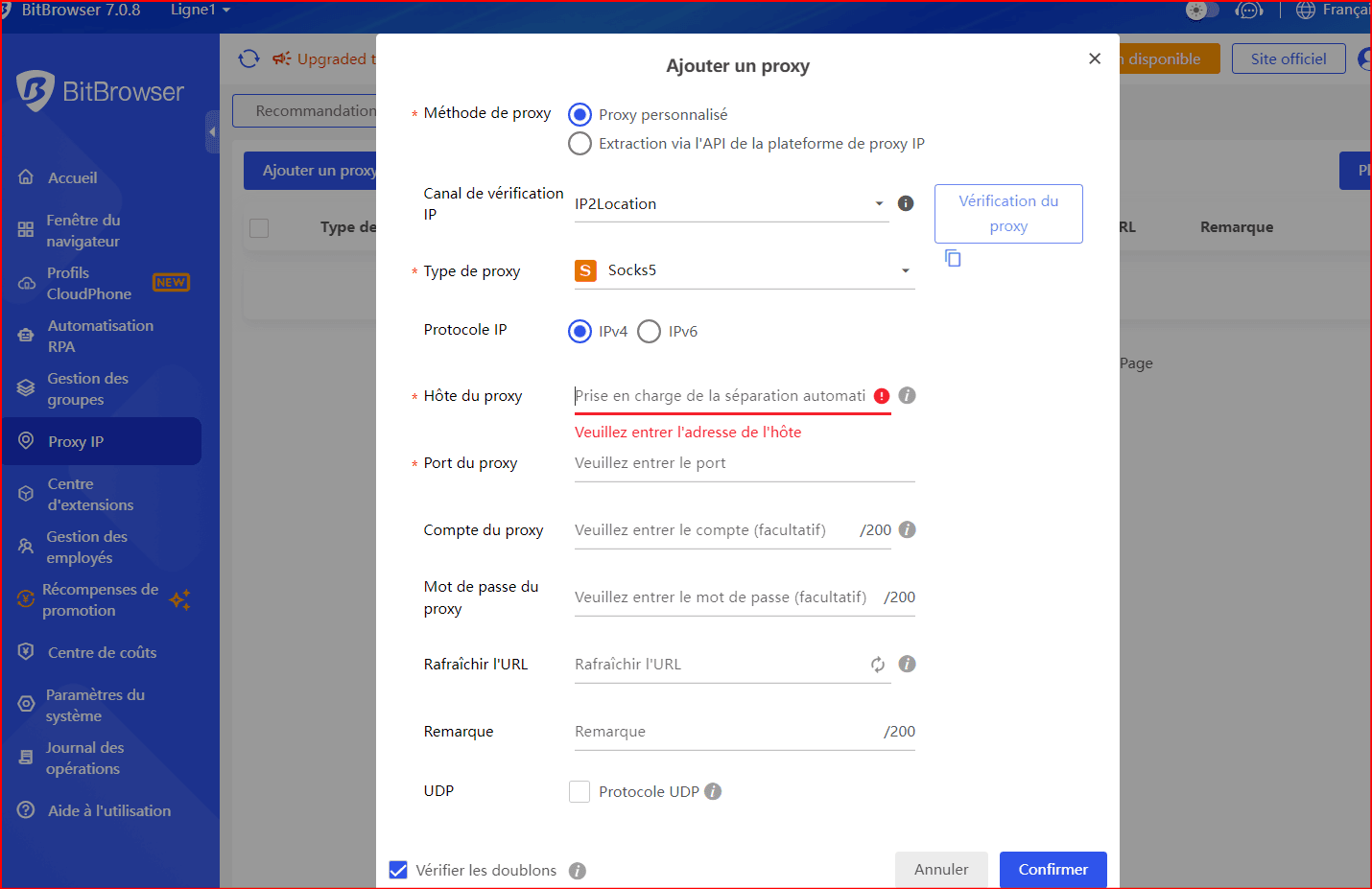Viewport: 1372px width, 889px height.
Task: Click the refresh icon in top toolbar
Action: [x=248, y=58]
